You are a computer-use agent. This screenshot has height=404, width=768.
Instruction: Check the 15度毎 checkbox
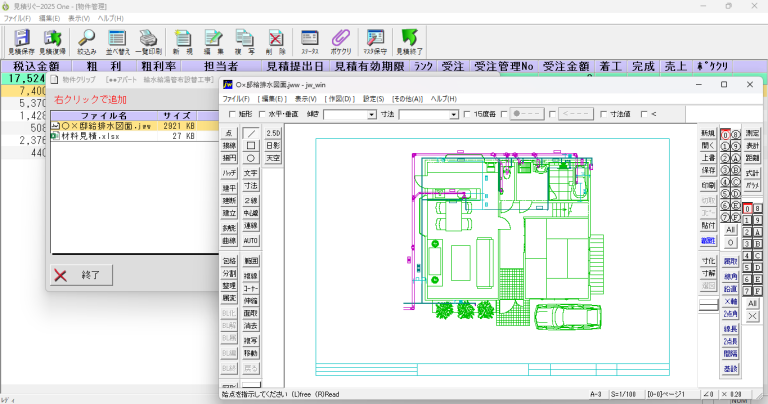pyautogui.click(x=467, y=115)
